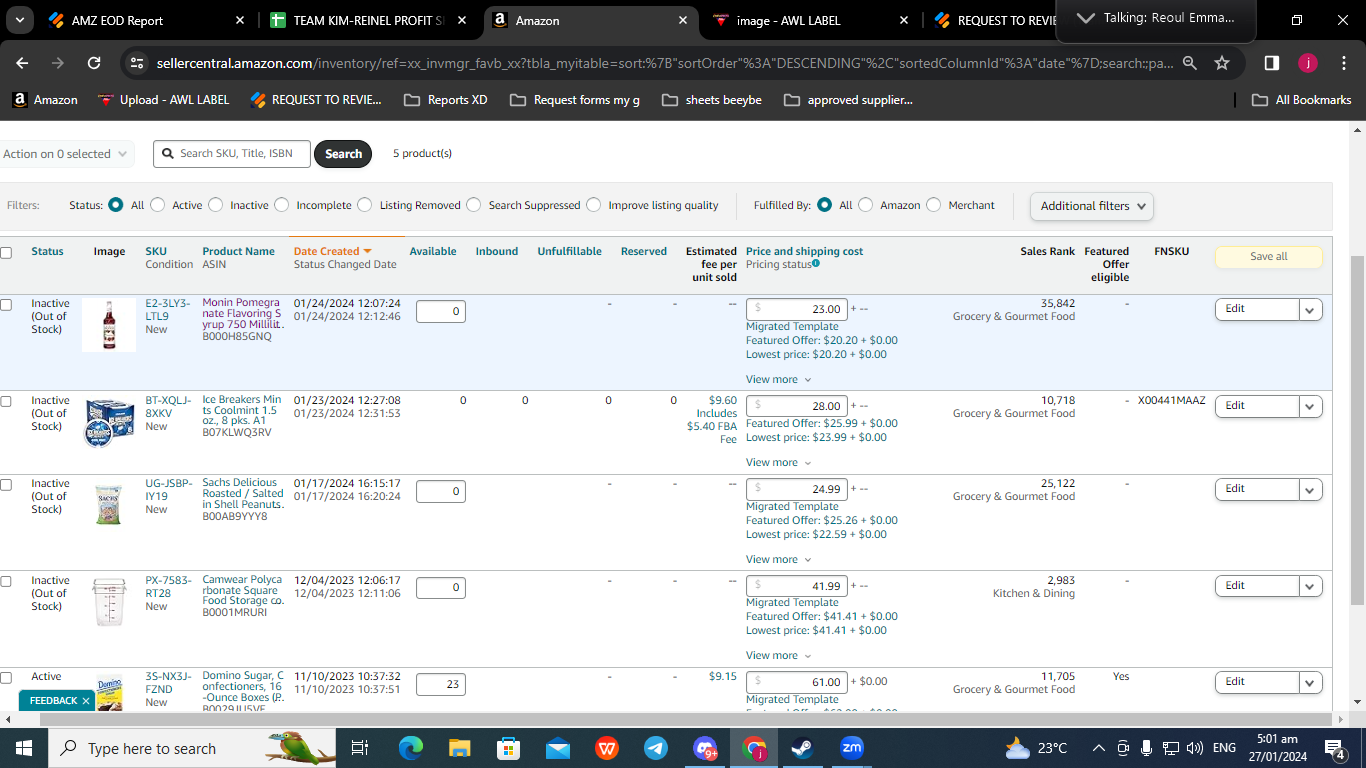The width and height of the screenshot is (1366, 768).
Task: Select the Active status filter
Action: click(158, 205)
